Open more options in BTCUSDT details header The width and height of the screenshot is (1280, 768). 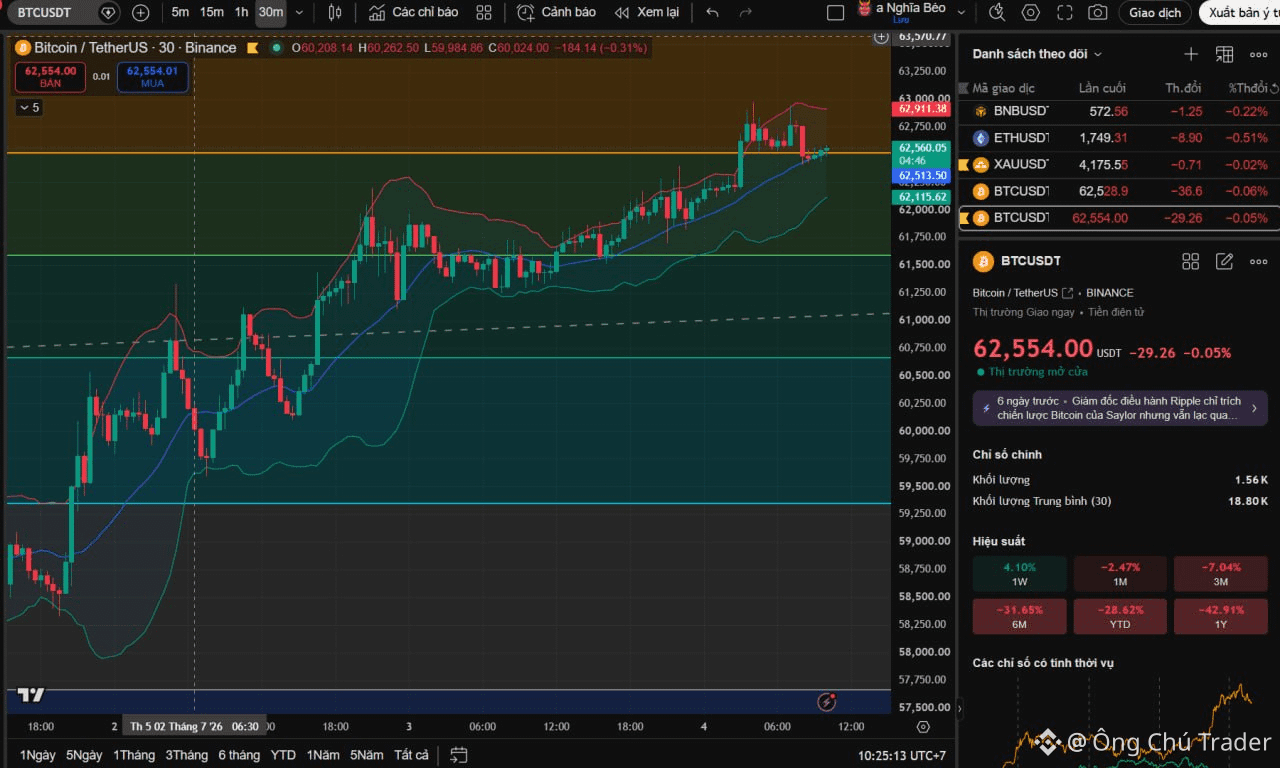[1258, 261]
